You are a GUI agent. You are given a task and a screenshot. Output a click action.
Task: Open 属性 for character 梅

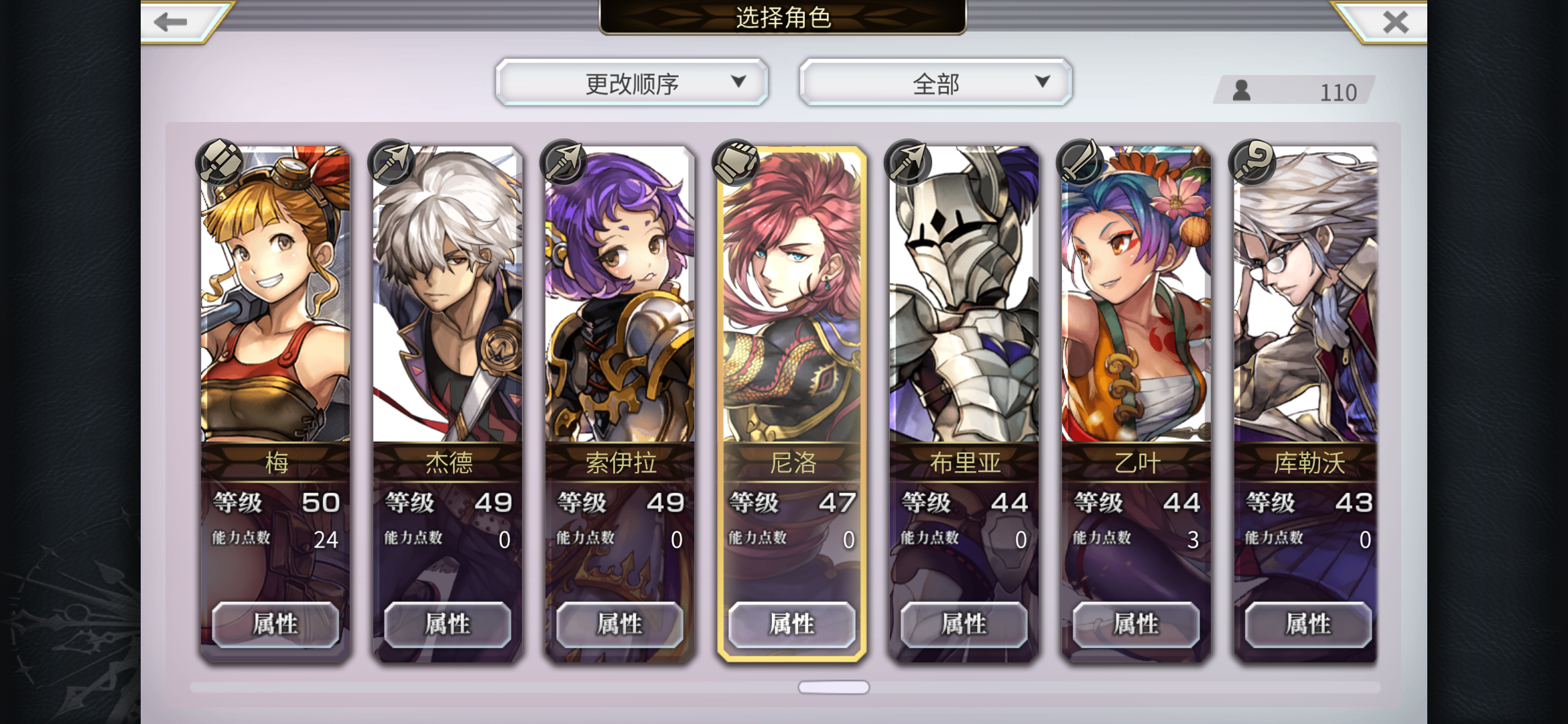(x=275, y=624)
